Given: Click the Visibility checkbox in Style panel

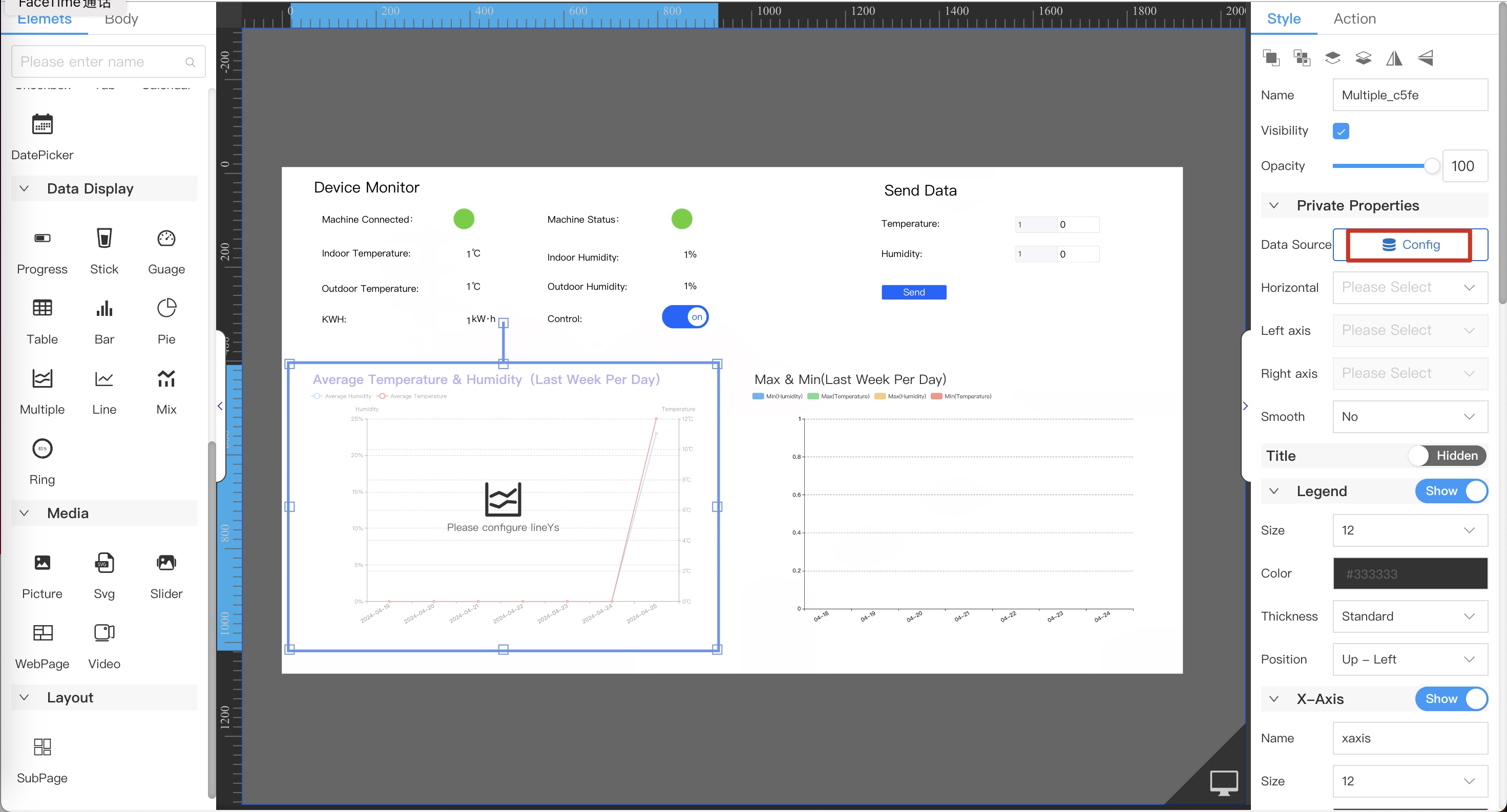Looking at the screenshot, I should click(x=1341, y=130).
